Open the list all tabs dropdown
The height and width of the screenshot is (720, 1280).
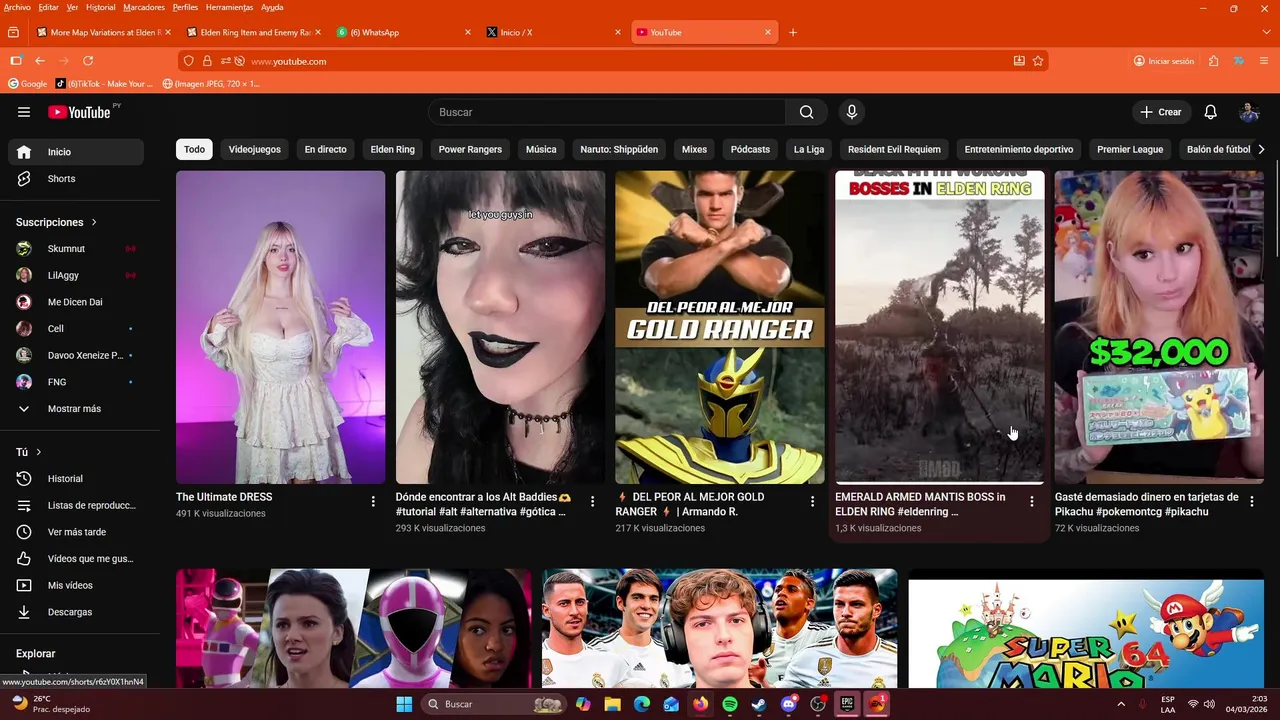tap(1266, 32)
